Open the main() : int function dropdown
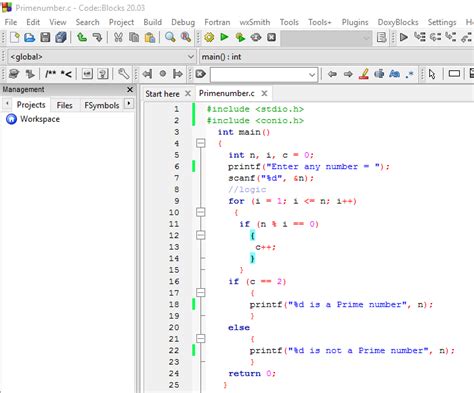474x393 pixels. pos(336,57)
